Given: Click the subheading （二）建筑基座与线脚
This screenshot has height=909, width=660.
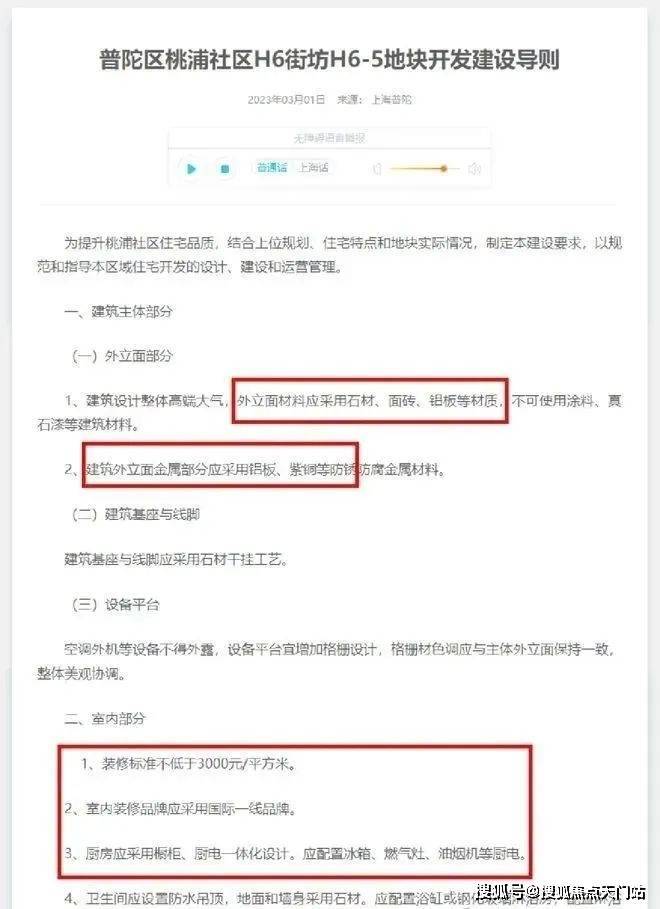Looking at the screenshot, I should tap(135, 514).
